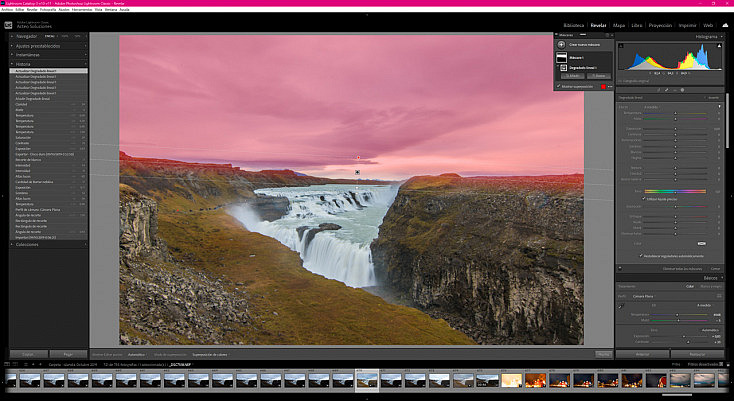734x401 pixels.
Task: Collapse the Histograma panel
Action: coord(720,36)
